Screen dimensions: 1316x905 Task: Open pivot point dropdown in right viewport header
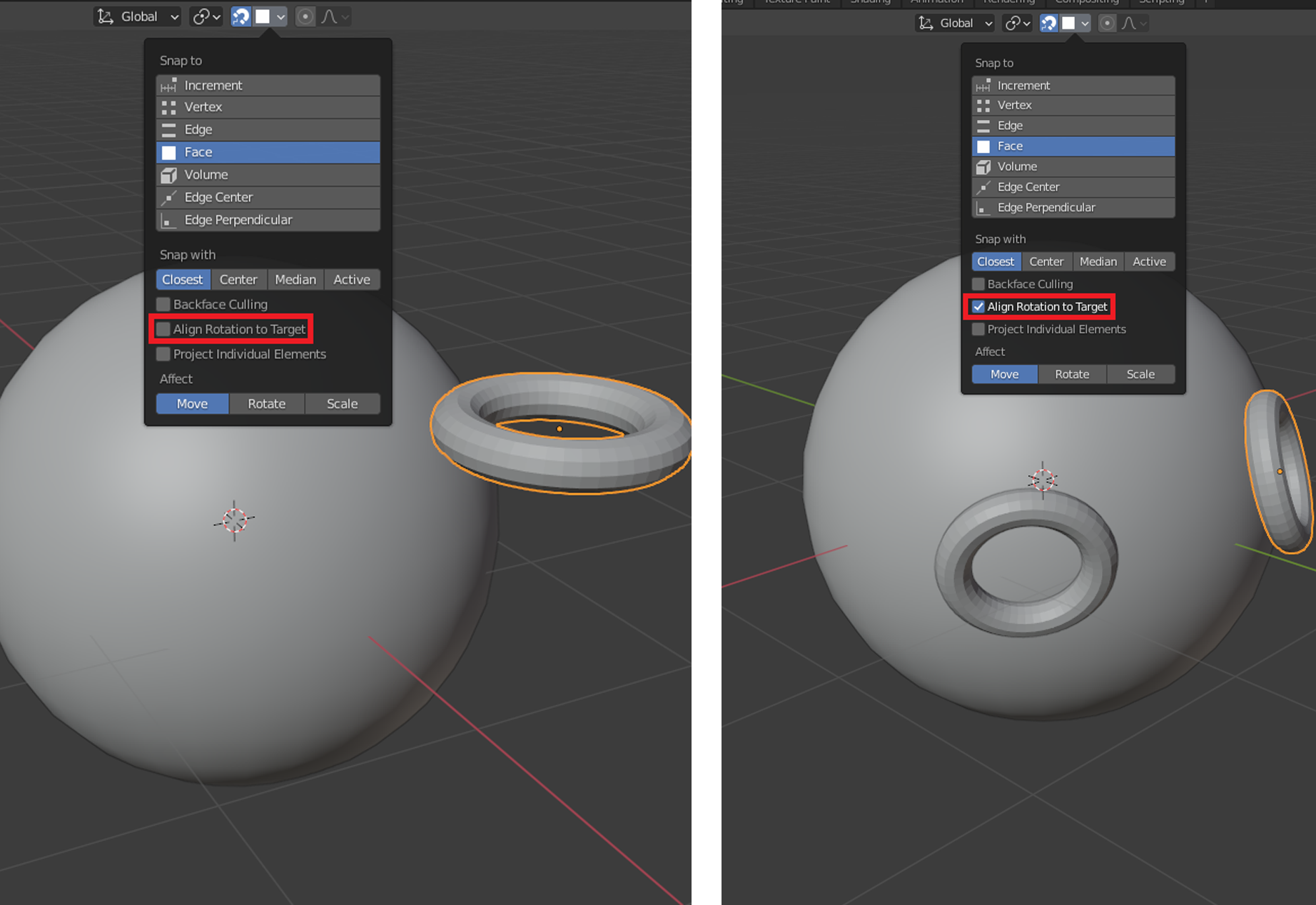pos(1017,24)
